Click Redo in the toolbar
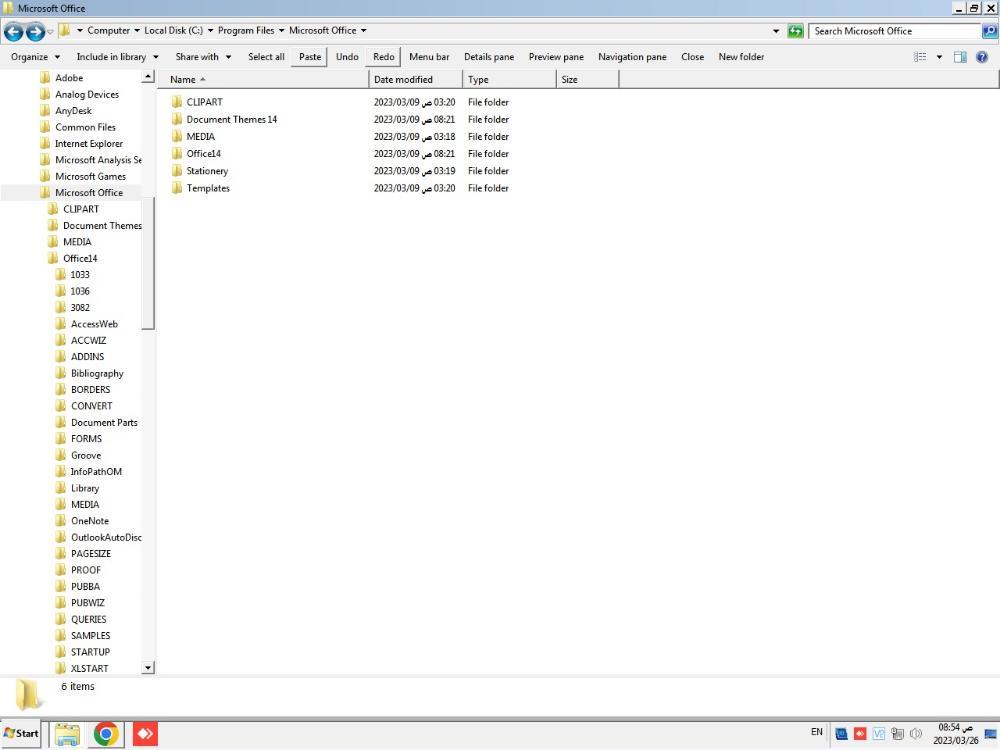The image size is (1000, 750). click(383, 57)
